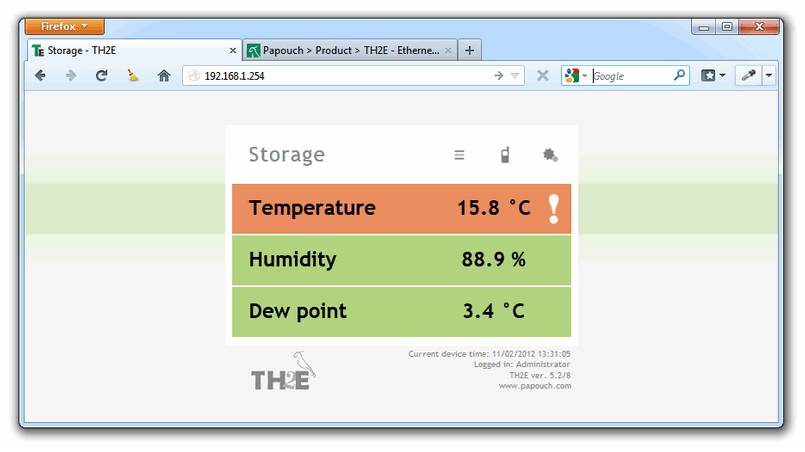The height and width of the screenshot is (452, 805).
Task: Switch to the Papouch Product TH2E tab
Action: coord(350,50)
